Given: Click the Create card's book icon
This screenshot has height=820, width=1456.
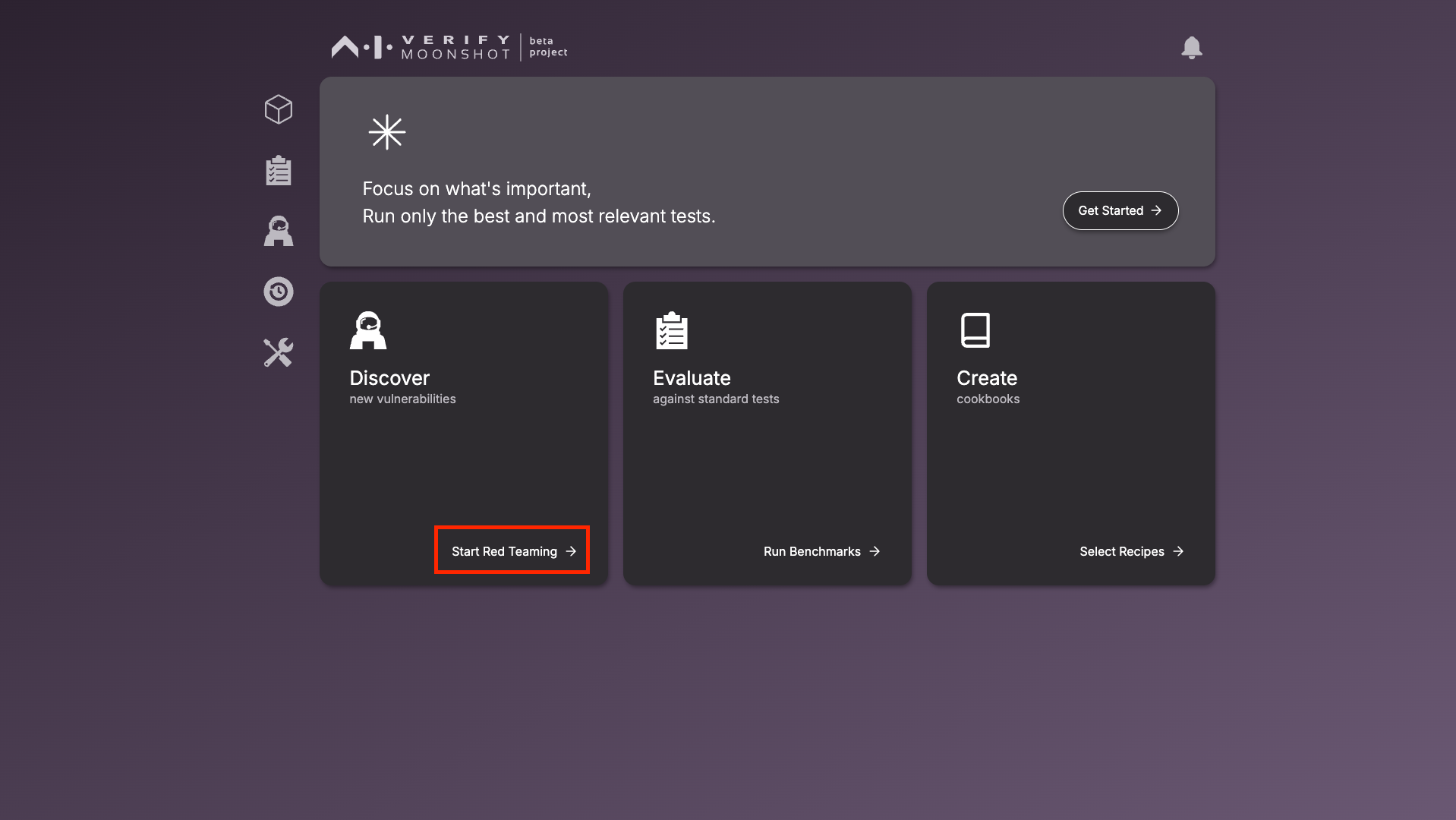Looking at the screenshot, I should [x=975, y=330].
